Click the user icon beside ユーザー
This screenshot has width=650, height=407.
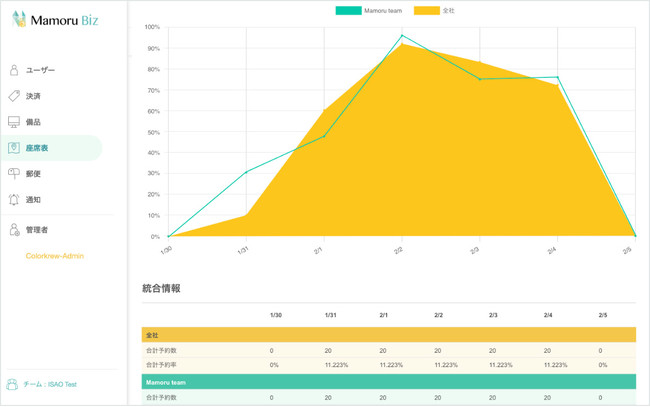pos(14,70)
